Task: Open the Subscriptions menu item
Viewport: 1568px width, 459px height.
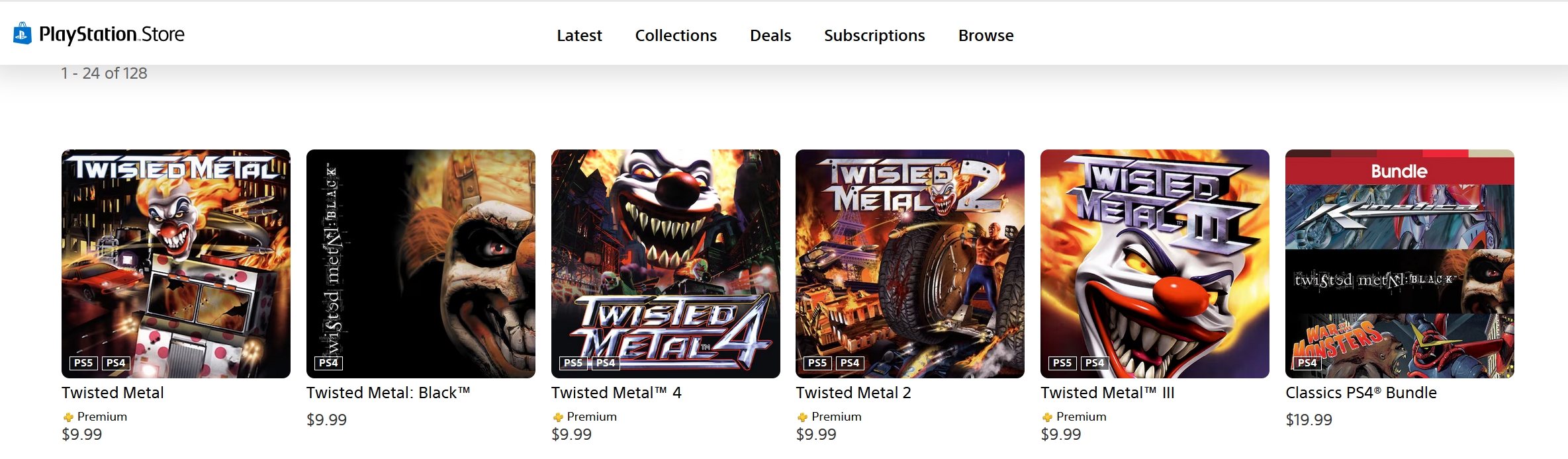Action: (x=874, y=36)
